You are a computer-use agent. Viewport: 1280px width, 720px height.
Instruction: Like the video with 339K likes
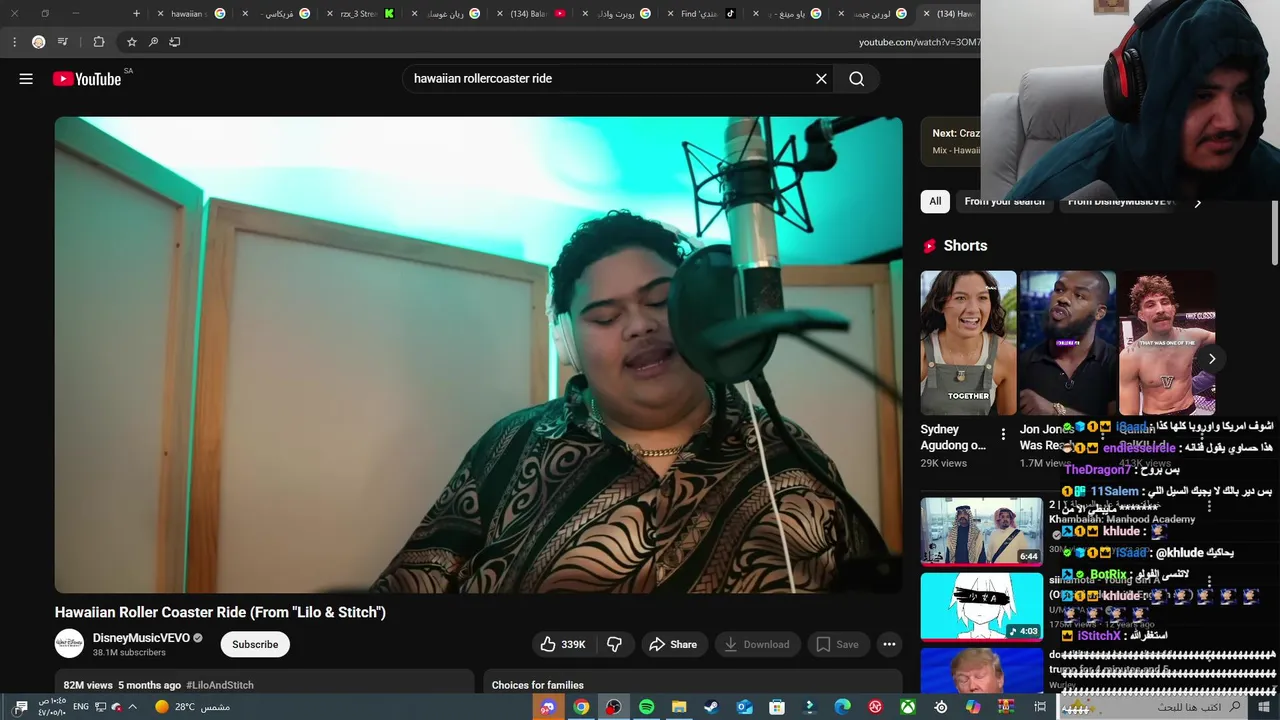tap(564, 645)
